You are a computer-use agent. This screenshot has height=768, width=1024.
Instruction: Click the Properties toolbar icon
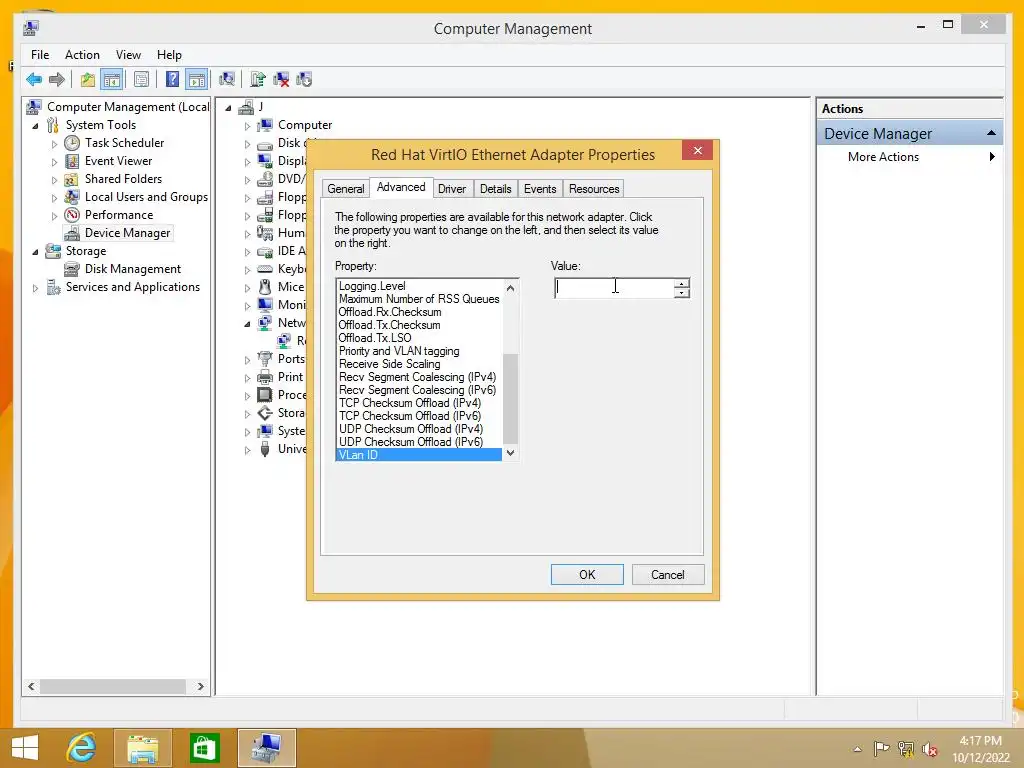pos(141,80)
